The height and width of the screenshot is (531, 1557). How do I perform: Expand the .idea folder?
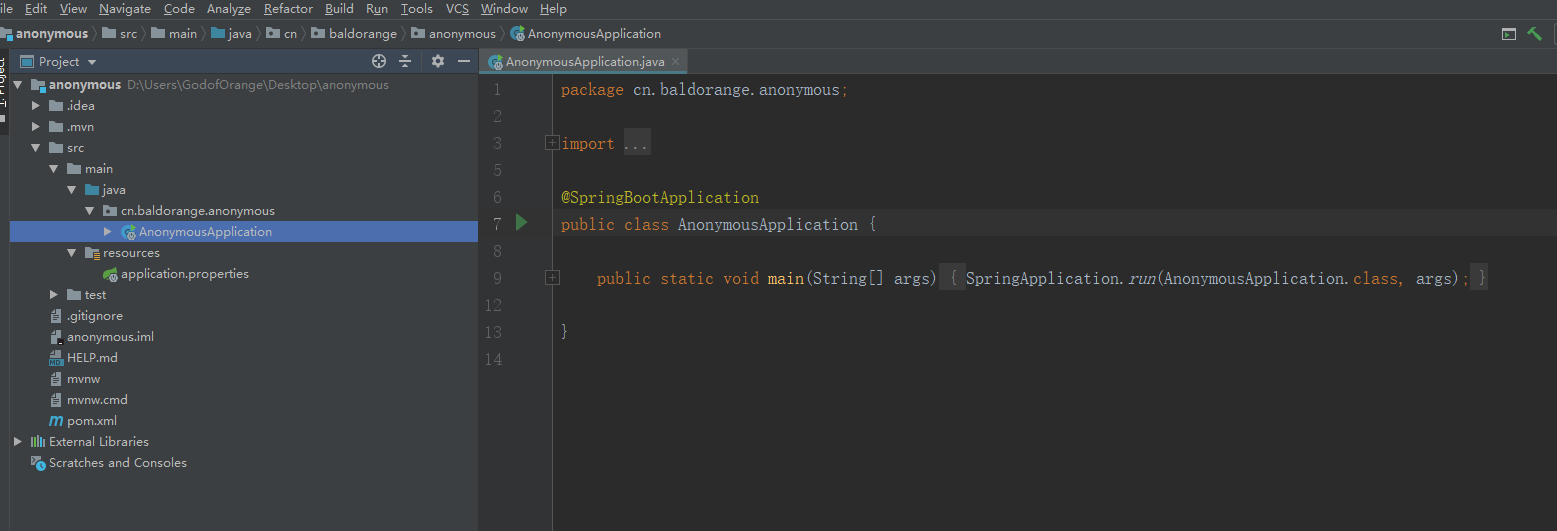[x=36, y=106]
